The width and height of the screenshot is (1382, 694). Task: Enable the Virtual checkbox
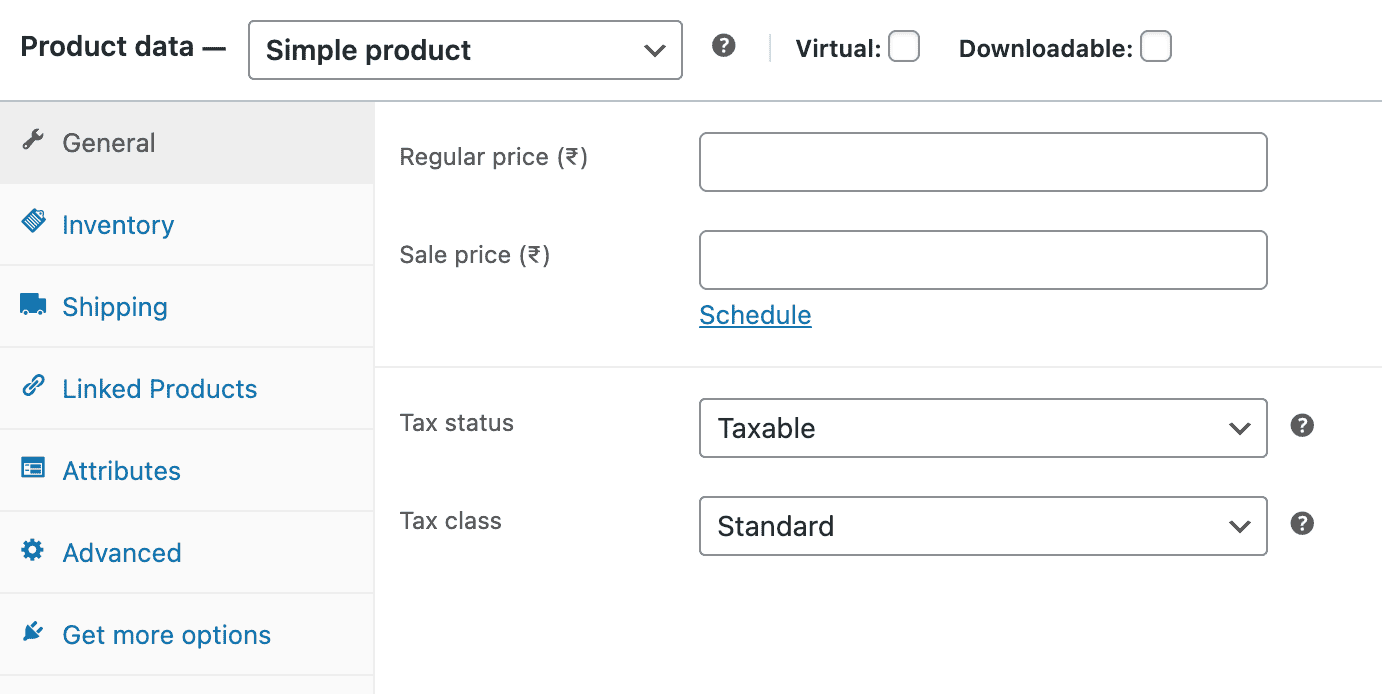[x=903, y=46]
